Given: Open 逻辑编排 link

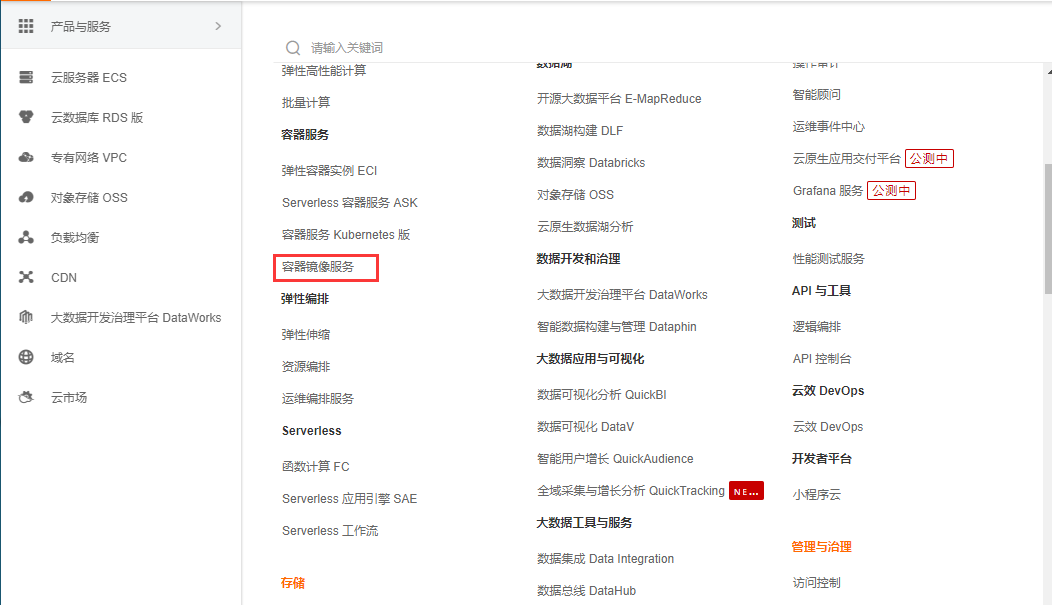Looking at the screenshot, I should pyautogui.click(x=817, y=327).
